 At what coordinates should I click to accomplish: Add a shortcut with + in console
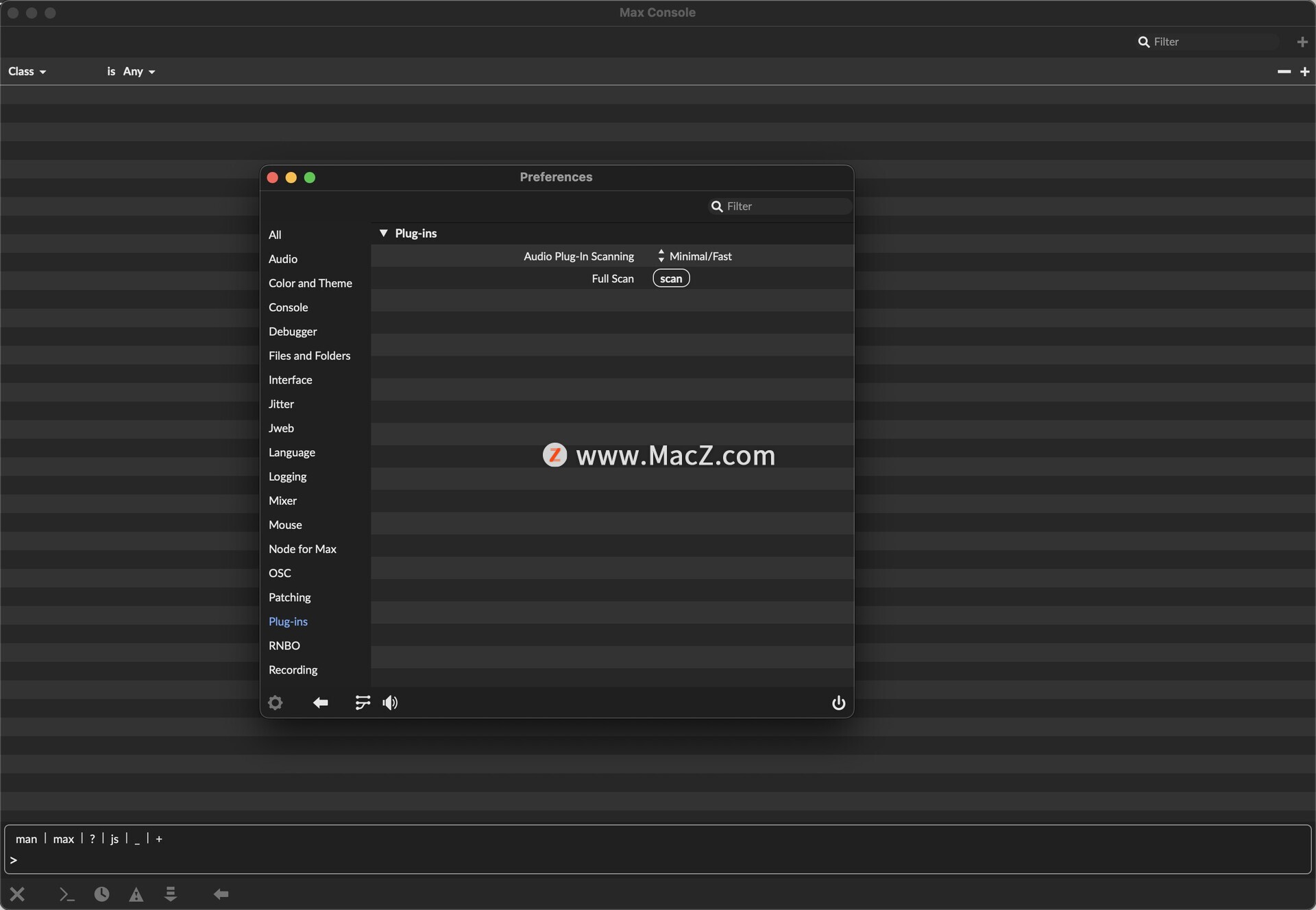159,839
